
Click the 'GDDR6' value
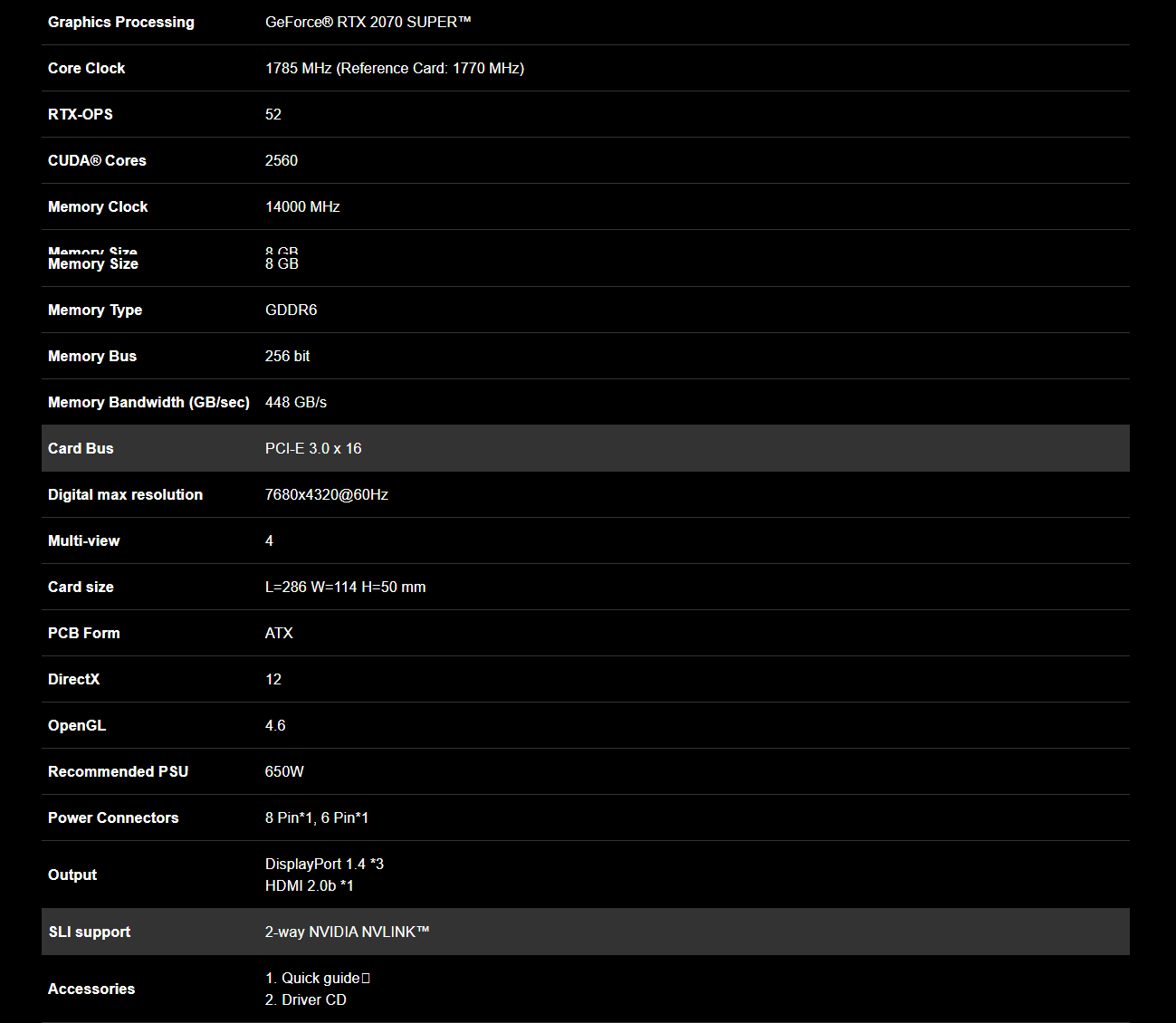click(x=292, y=310)
